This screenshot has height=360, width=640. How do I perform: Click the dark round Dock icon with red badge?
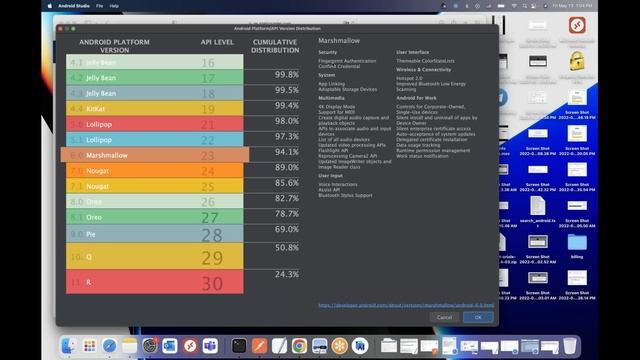tap(150, 346)
